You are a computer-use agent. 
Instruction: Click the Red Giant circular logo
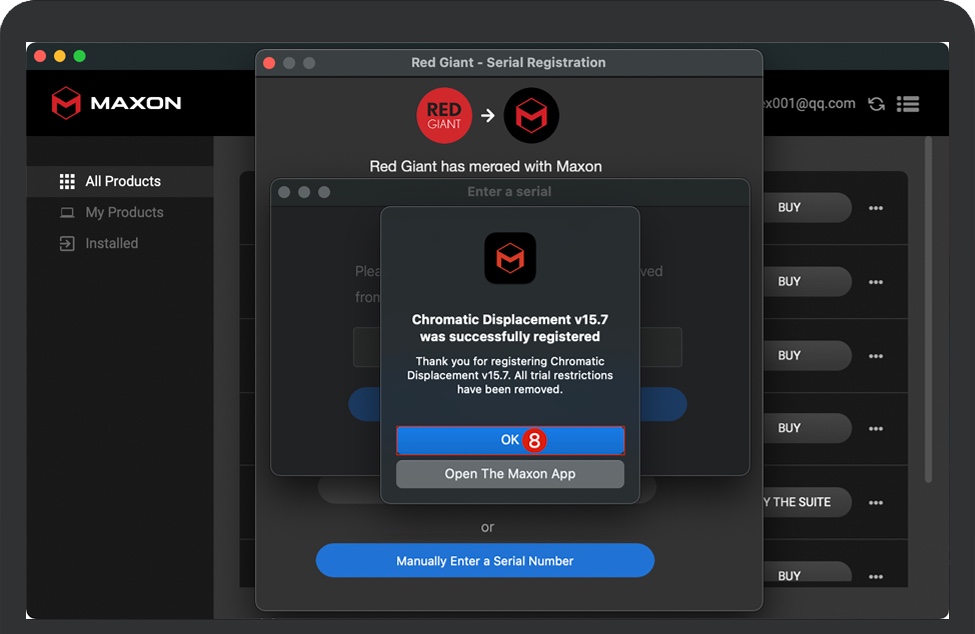(x=444, y=116)
